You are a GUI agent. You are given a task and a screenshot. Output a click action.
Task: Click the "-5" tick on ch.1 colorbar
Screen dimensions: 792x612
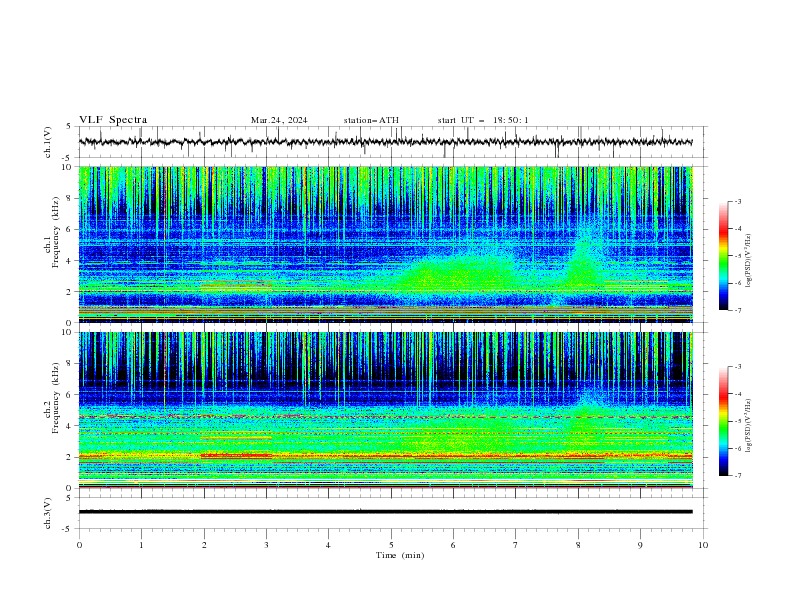[737, 256]
